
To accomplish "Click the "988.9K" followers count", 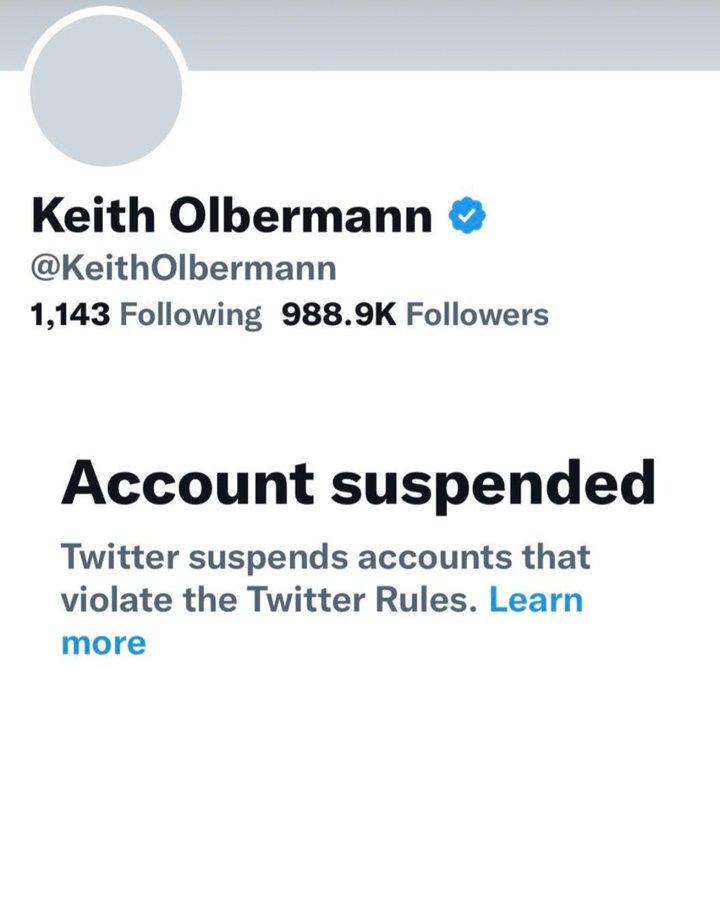I will pos(340,315).
